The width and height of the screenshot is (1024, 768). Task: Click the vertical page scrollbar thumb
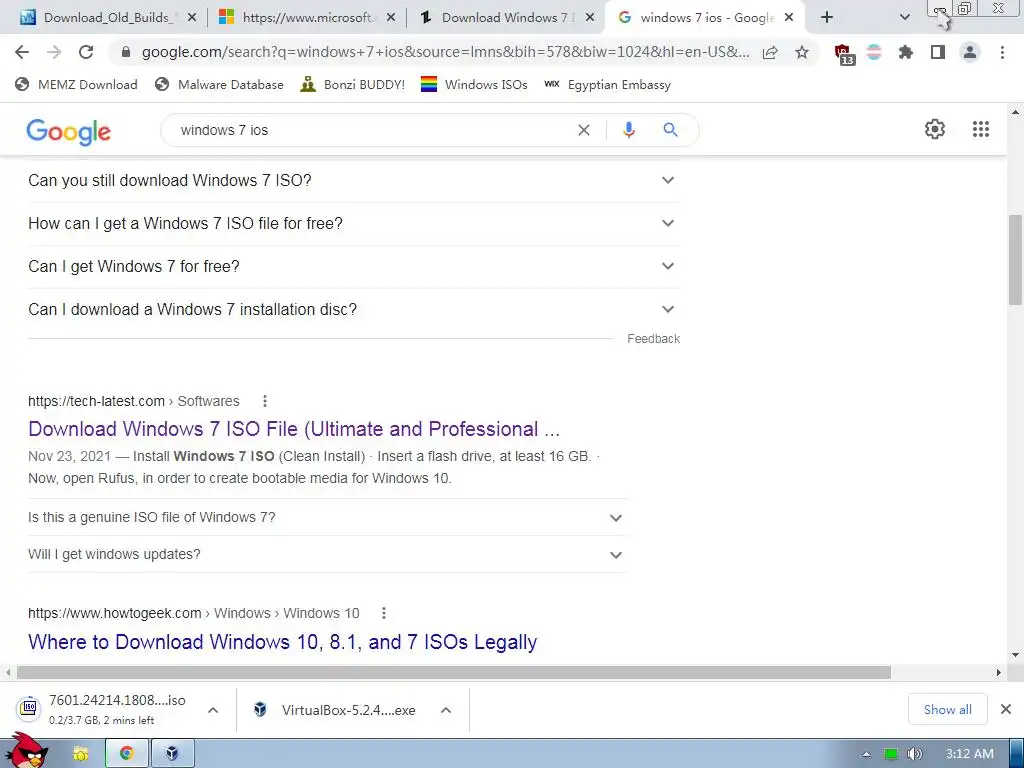(x=1016, y=259)
